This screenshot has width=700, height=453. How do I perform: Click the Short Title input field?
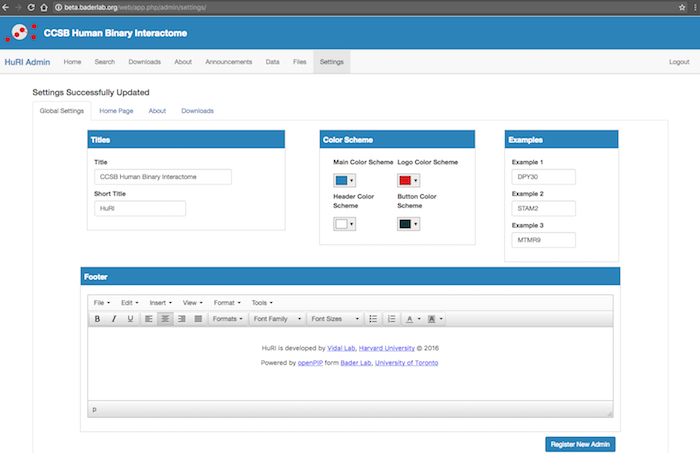[x=140, y=209]
